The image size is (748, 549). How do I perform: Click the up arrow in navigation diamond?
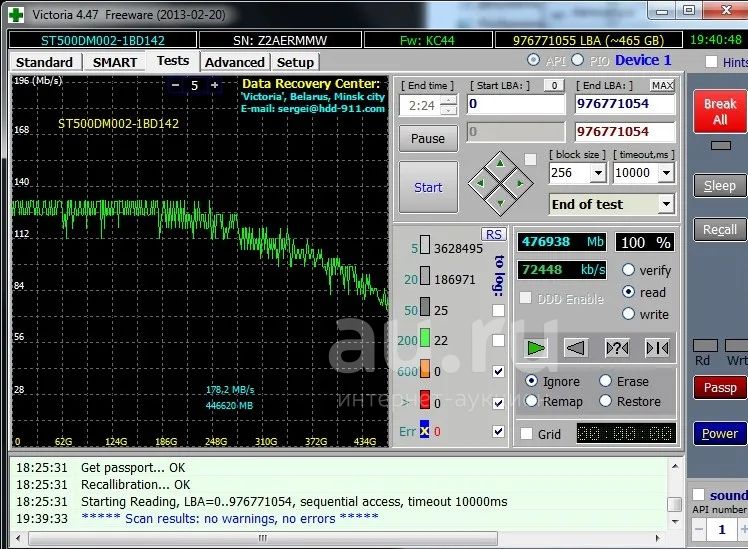click(500, 164)
